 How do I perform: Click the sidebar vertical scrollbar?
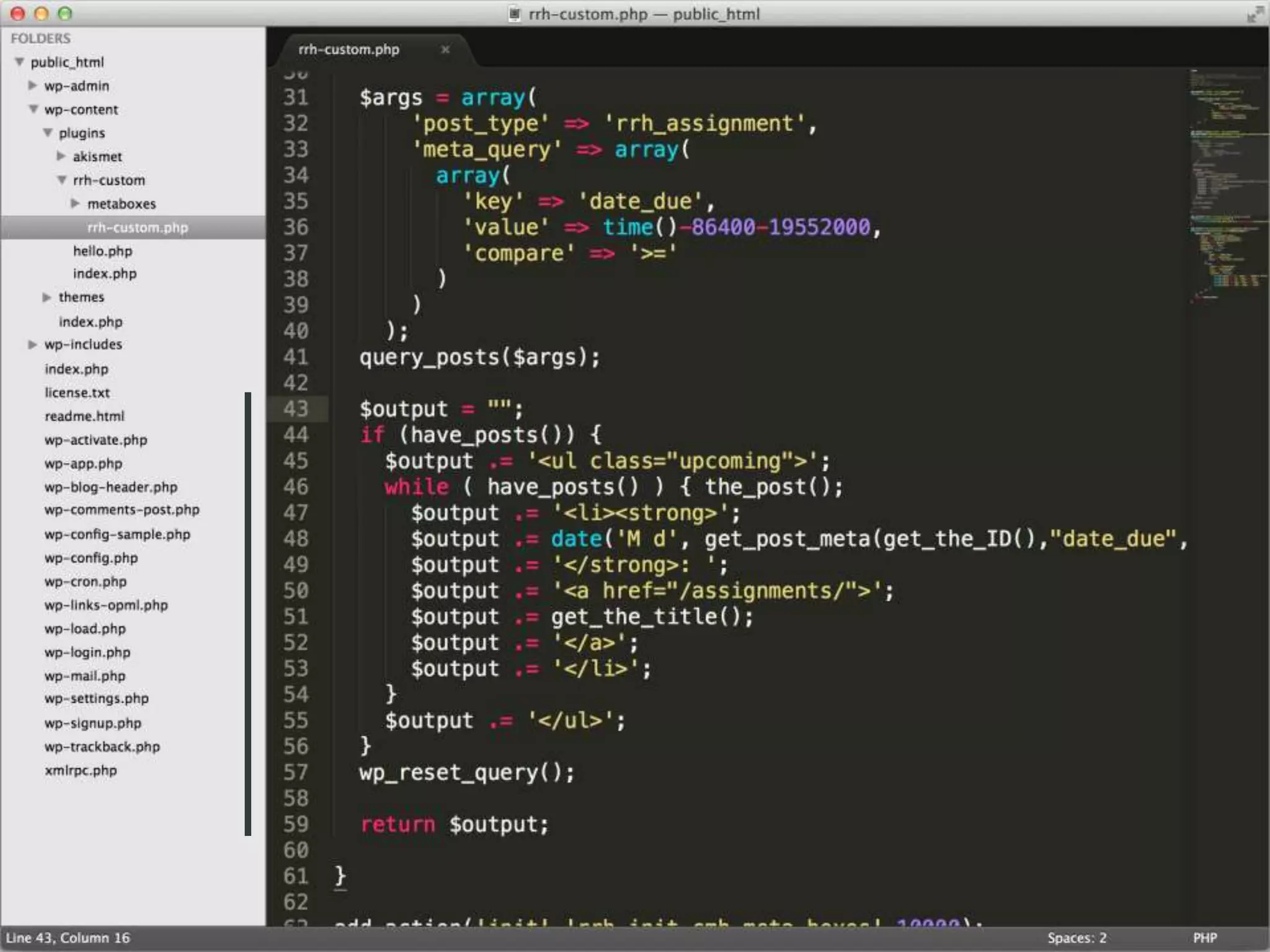point(248,614)
